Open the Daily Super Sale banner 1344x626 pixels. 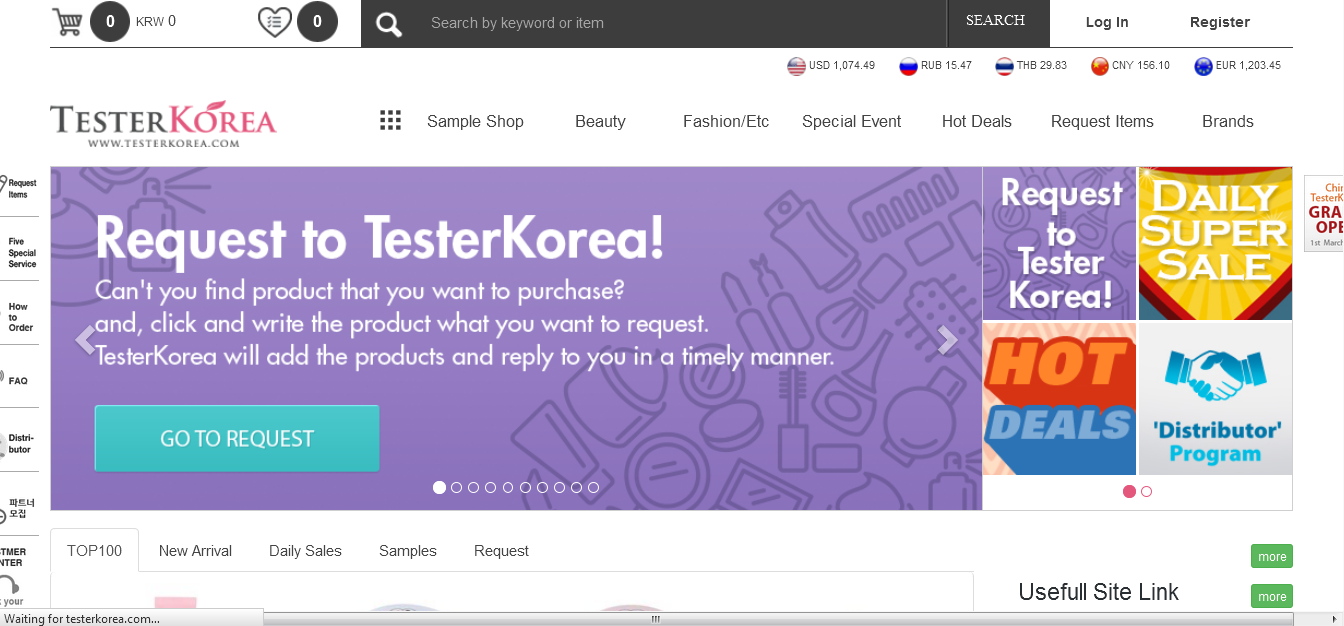pyautogui.click(x=1215, y=243)
